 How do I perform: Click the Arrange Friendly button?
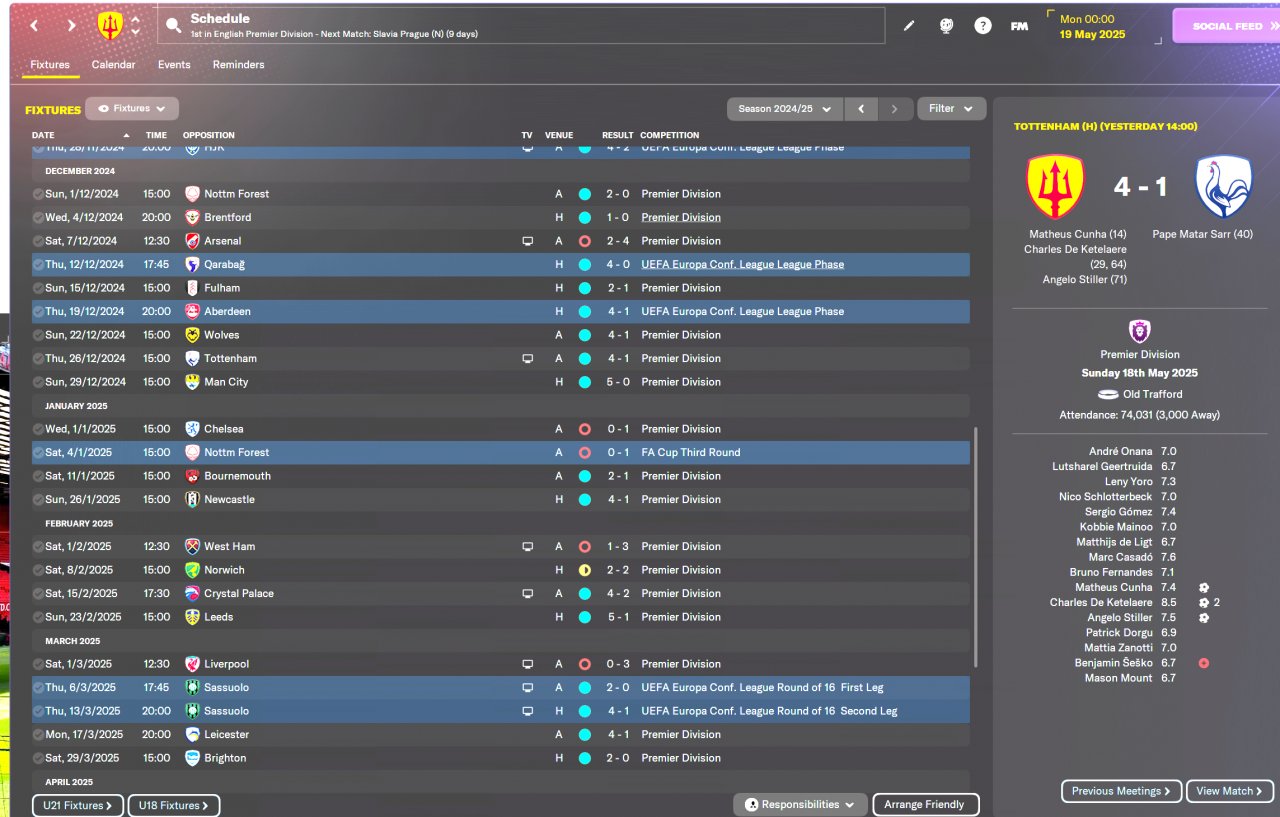tap(925, 805)
